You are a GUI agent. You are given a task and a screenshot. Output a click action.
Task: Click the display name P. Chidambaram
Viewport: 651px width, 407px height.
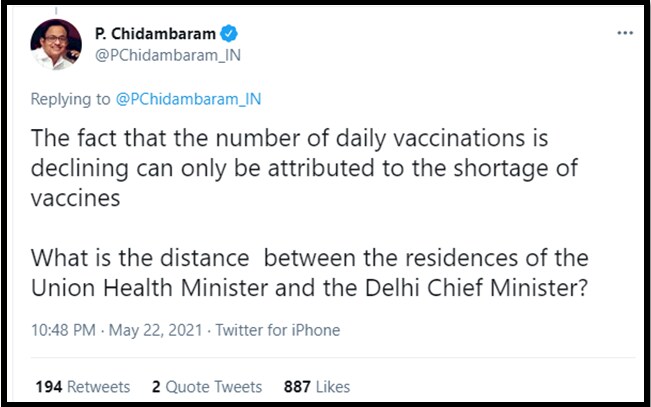pos(155,34)
